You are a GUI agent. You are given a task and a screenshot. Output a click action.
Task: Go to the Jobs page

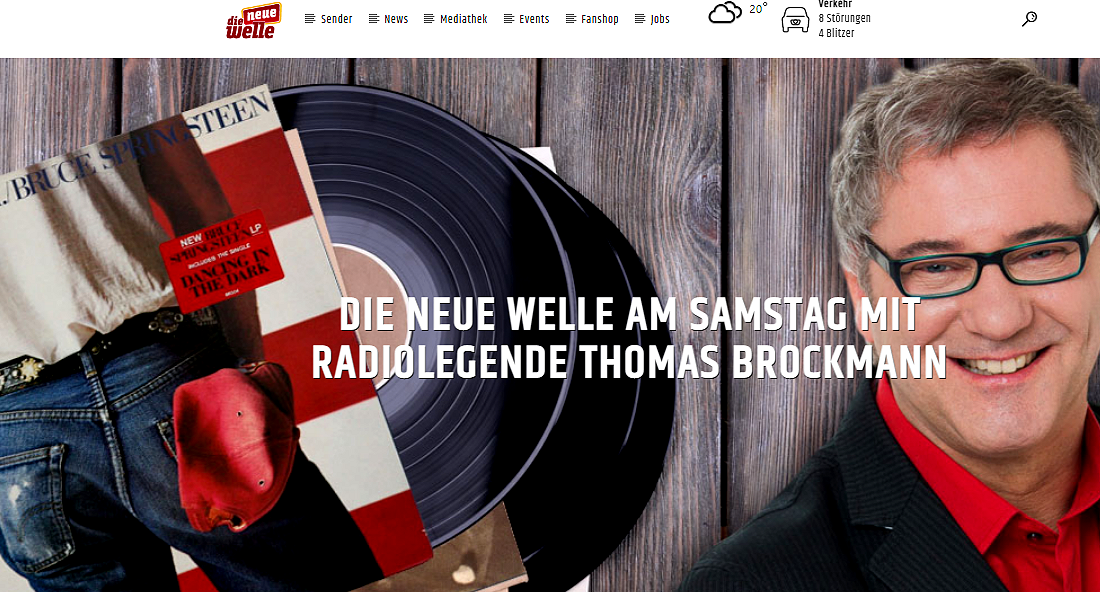click(x=659, y=19)
